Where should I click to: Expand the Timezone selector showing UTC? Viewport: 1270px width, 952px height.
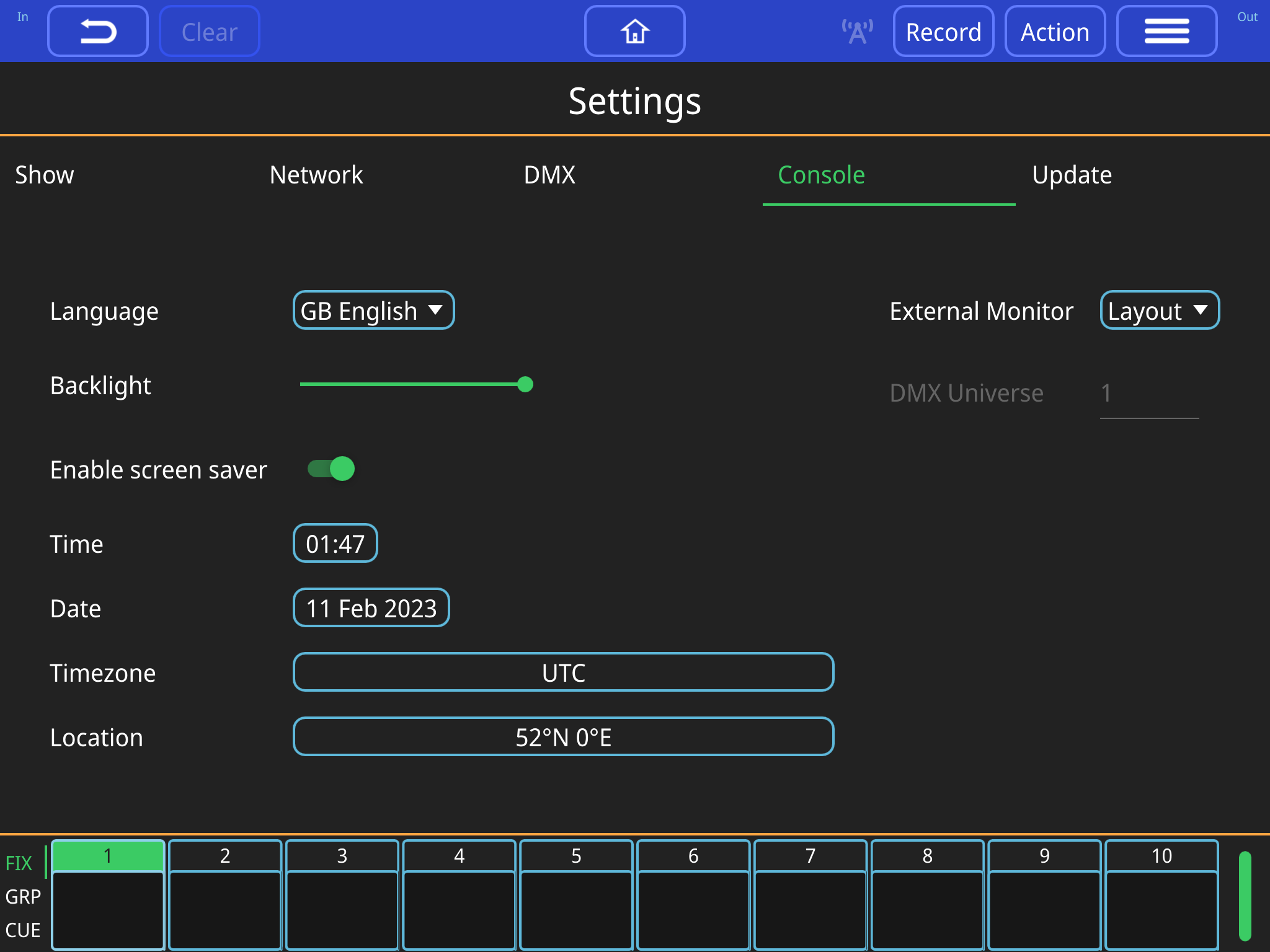pyautogui.click(x=562, y=672)
